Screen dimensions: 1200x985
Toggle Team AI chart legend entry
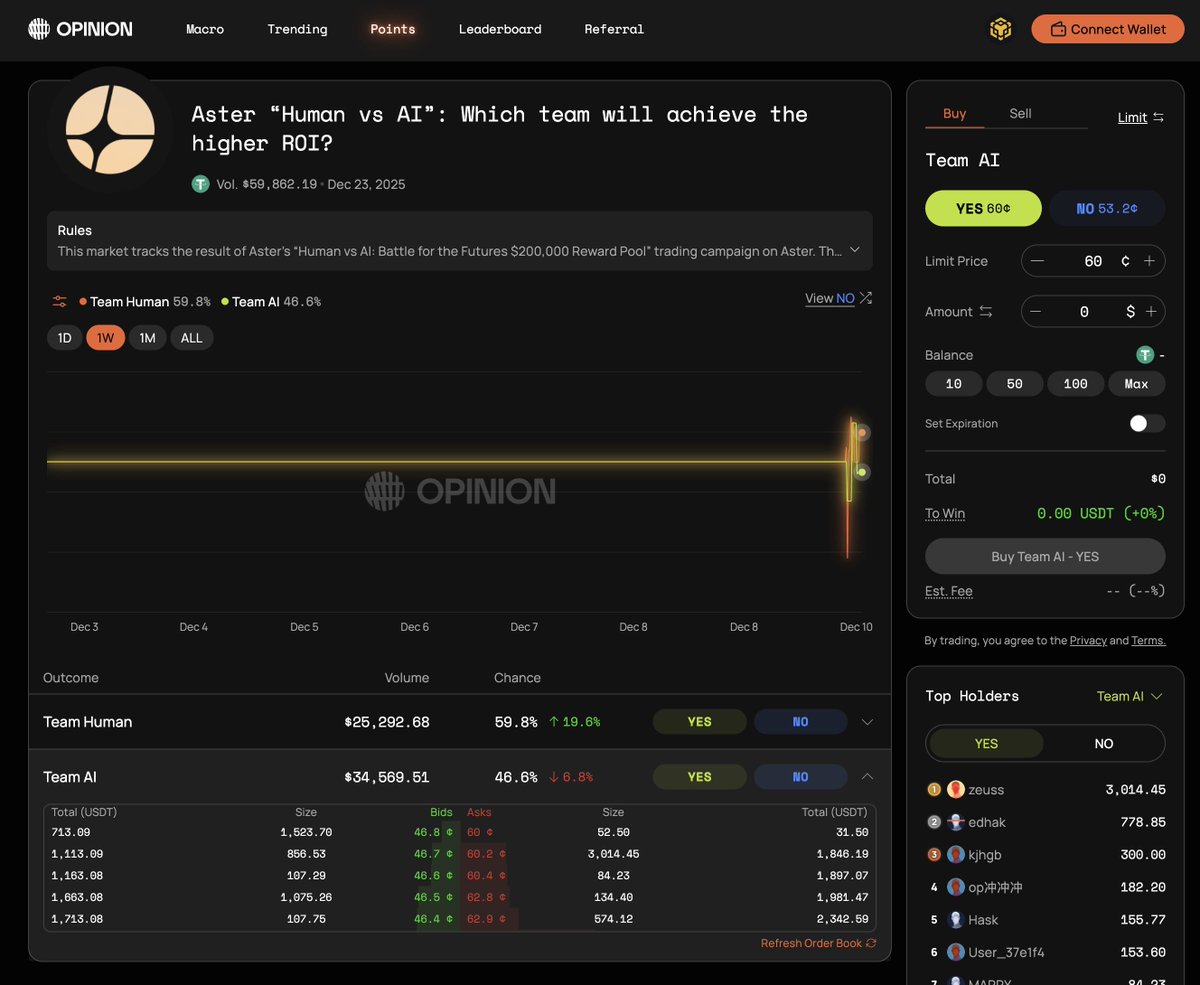coord(271,301)
